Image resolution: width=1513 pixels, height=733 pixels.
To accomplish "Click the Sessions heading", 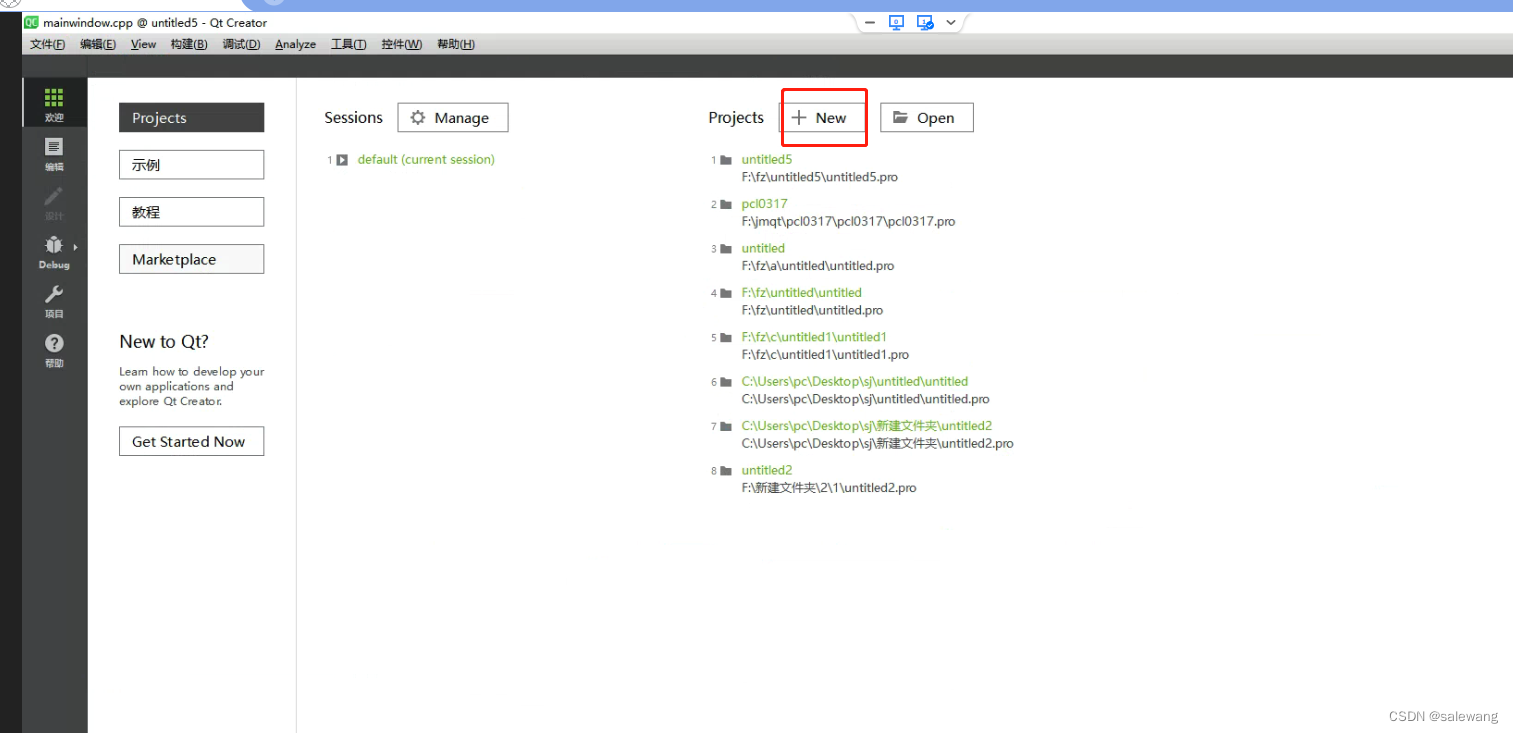I will 354,118.
